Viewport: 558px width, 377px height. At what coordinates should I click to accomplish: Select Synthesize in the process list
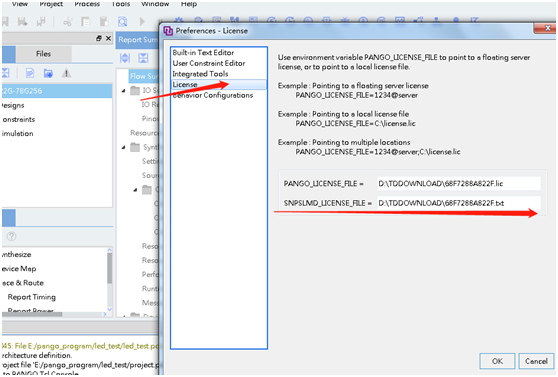click(x=16, y=254)
